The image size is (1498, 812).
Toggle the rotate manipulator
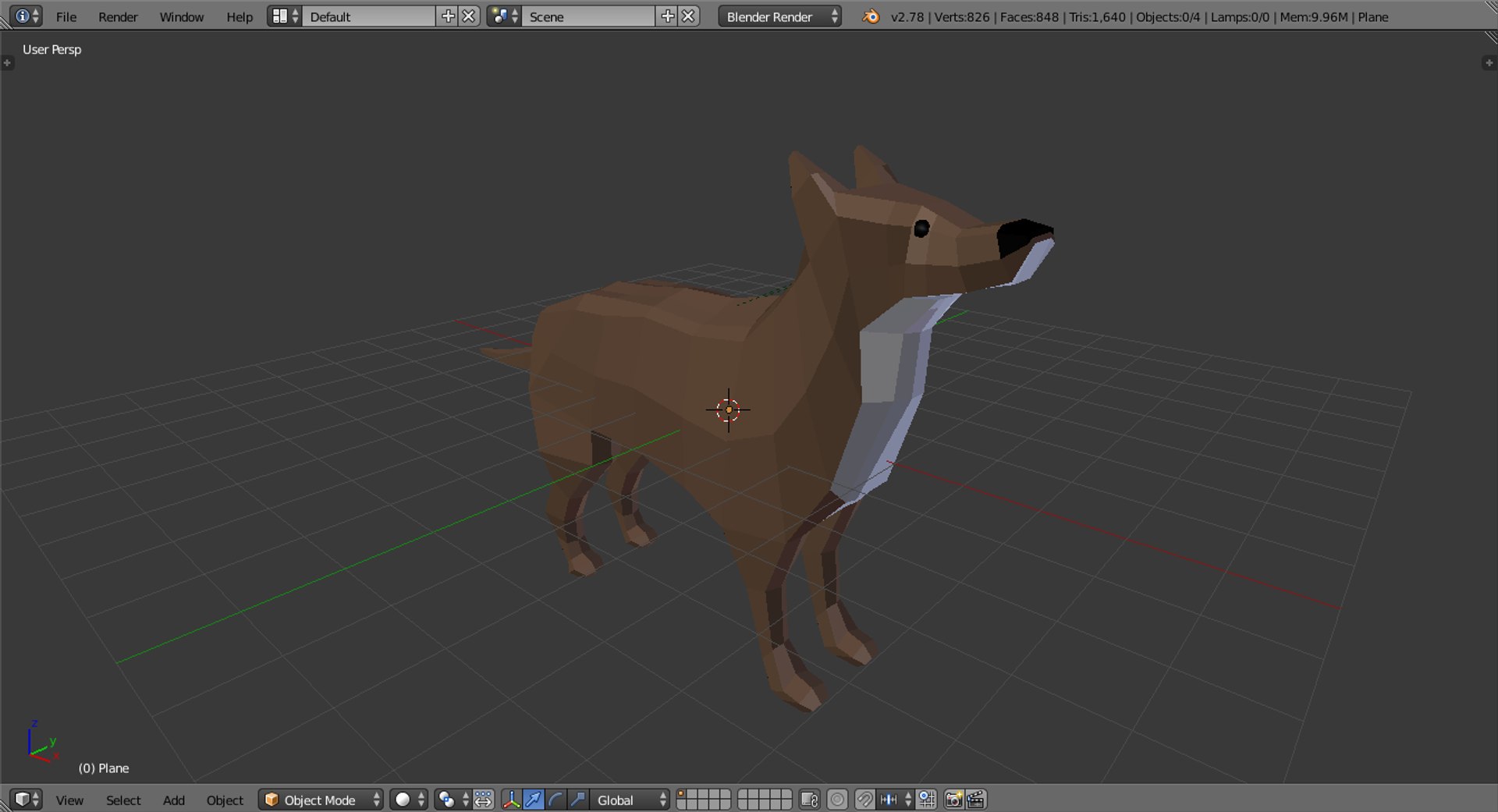click(x=556, y=800)
